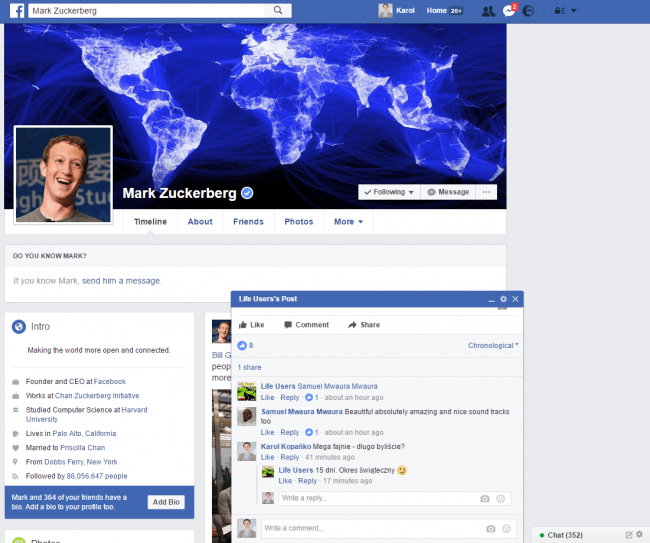Attach photo via camera icon in reply field

click(x=485, y=499)
